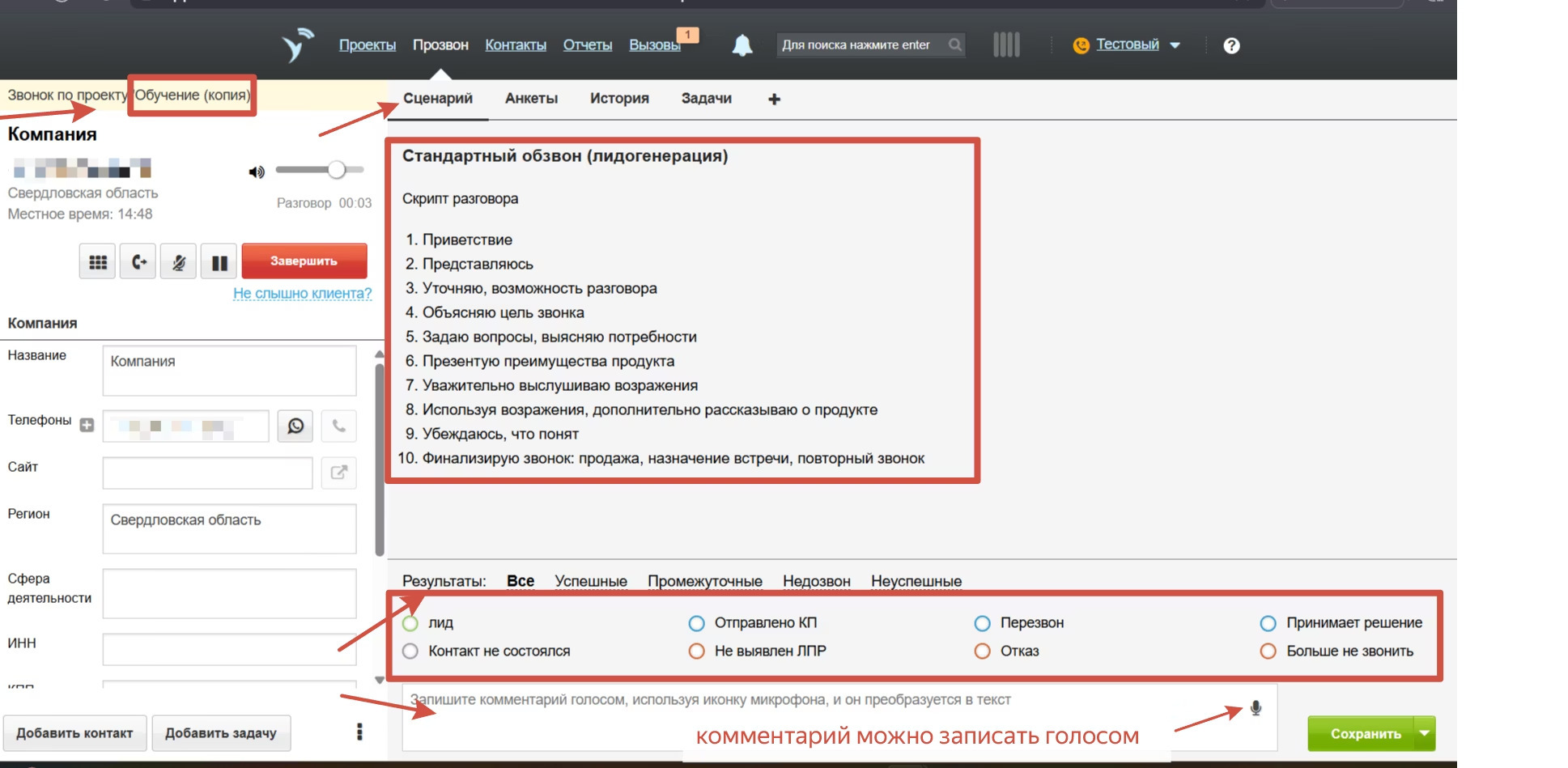Click the search magnifier icon
Viewport: 1568px width, 768px height.
pyautogui.click(x=955, y=45)
